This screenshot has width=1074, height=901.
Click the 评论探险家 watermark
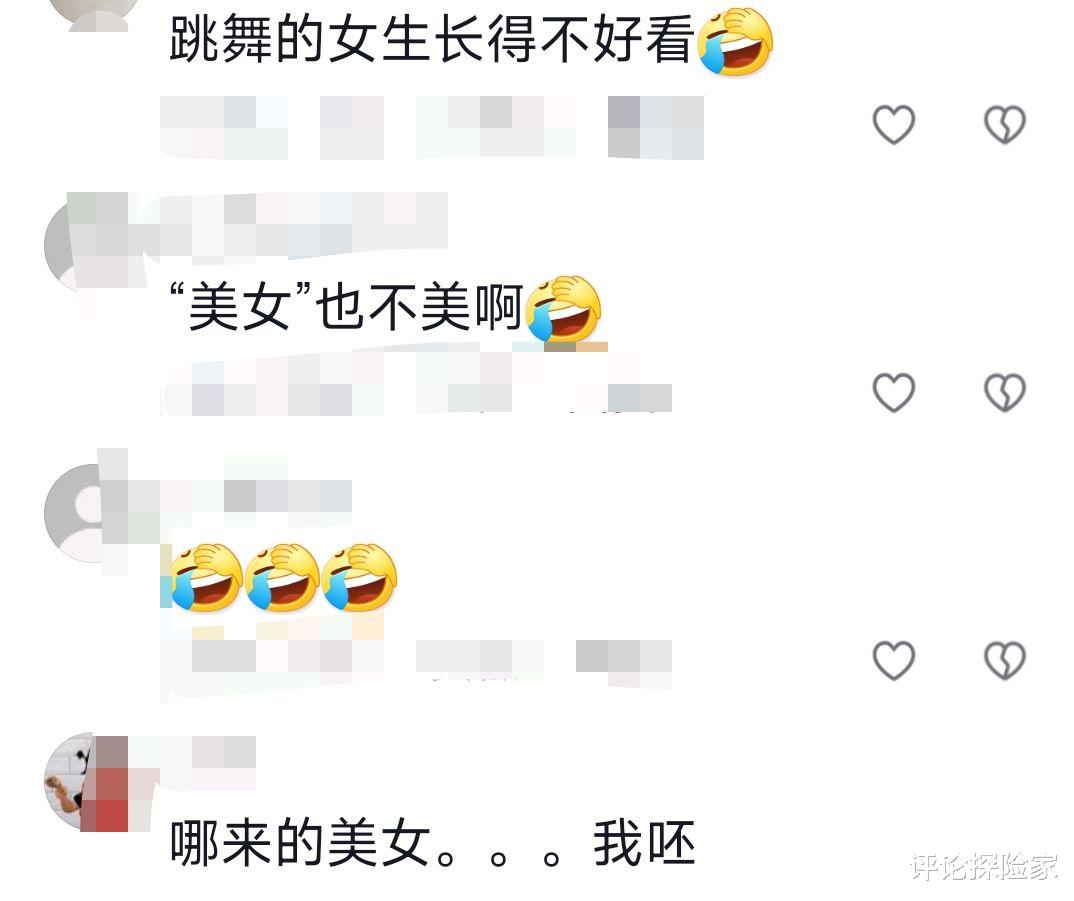[x=984, y=867]
